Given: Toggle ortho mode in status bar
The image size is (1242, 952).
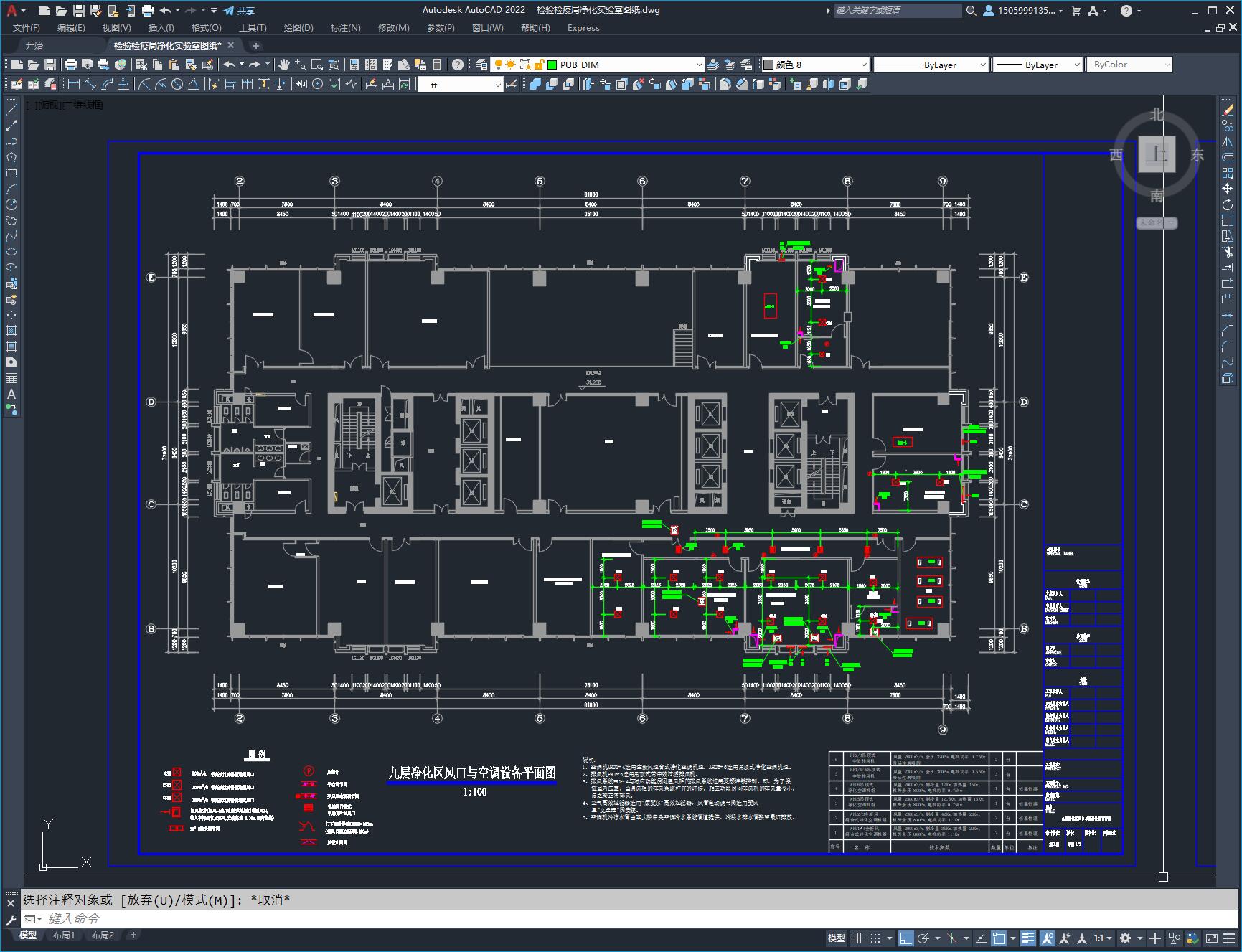Looking at the screenshot, I should click(x=906, y=938).
